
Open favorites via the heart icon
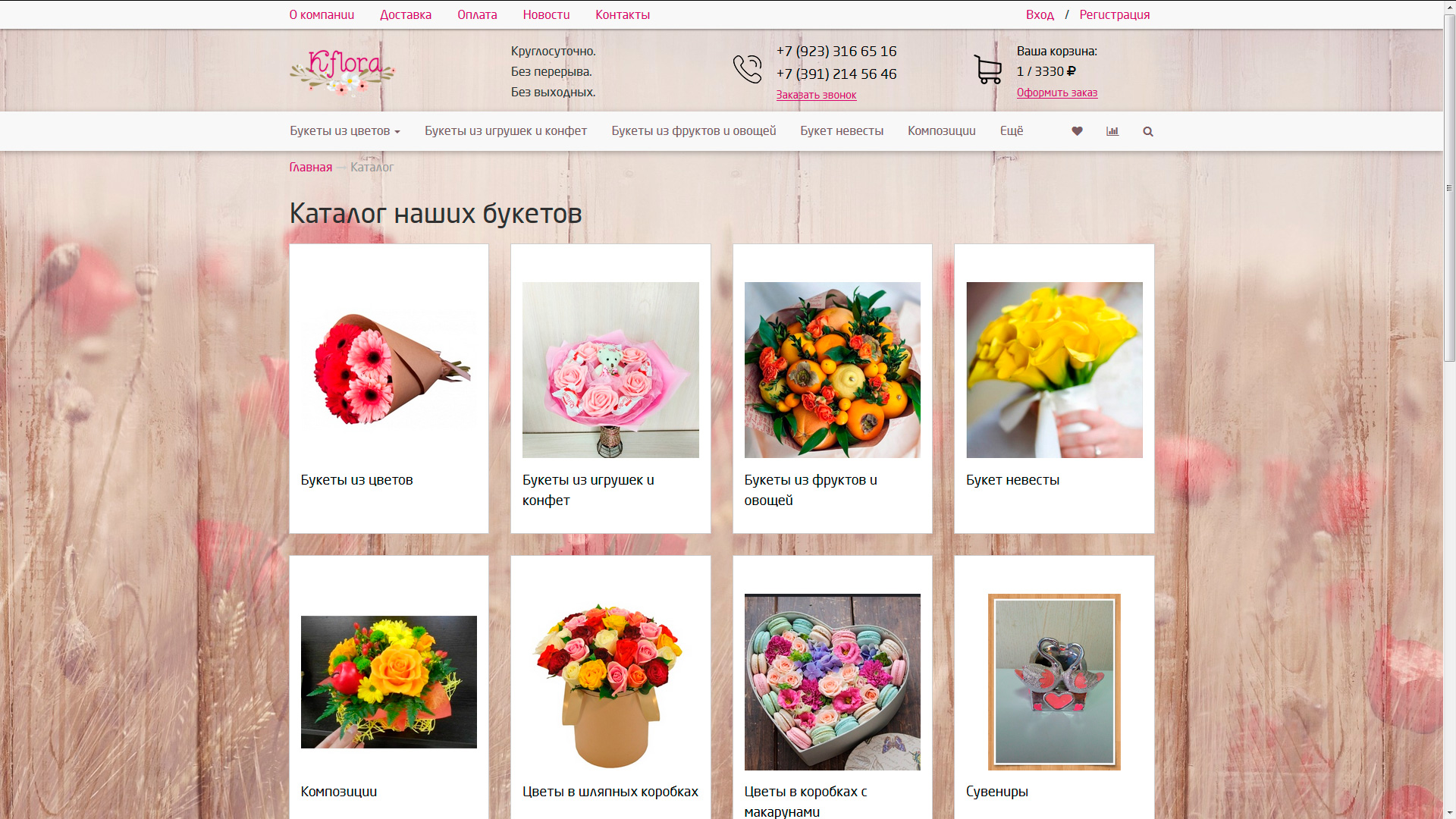click(x=1077, y=131)
